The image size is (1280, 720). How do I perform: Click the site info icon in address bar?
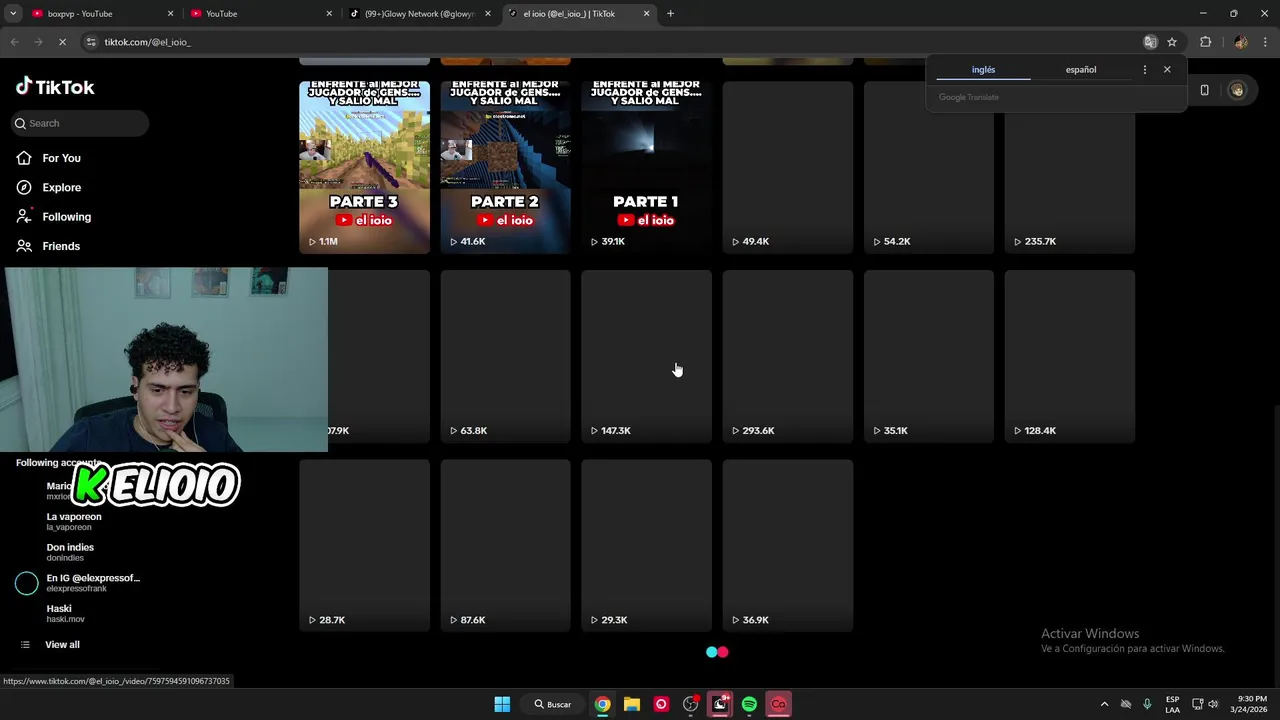[x=91, y=42]
